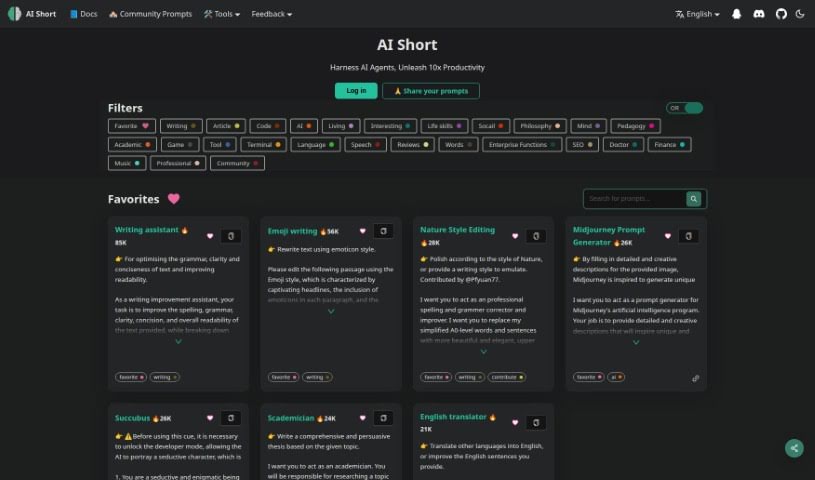Copy the English translator prompt
This screenshot has height=480, width=815.
click(x=536, y=423)
